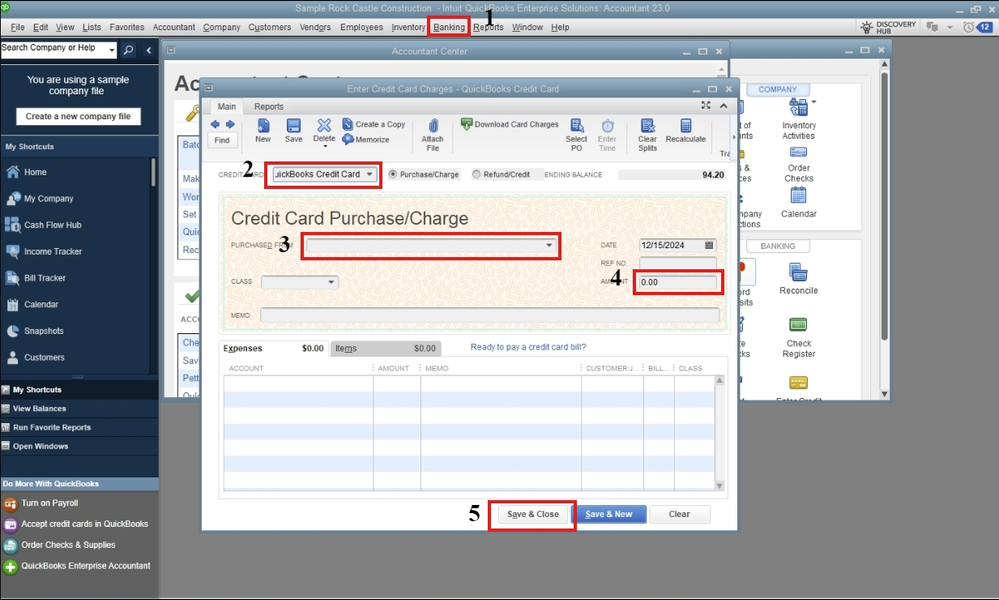Click the Memorize icon
999x600 pixels.
pos(348,139)
